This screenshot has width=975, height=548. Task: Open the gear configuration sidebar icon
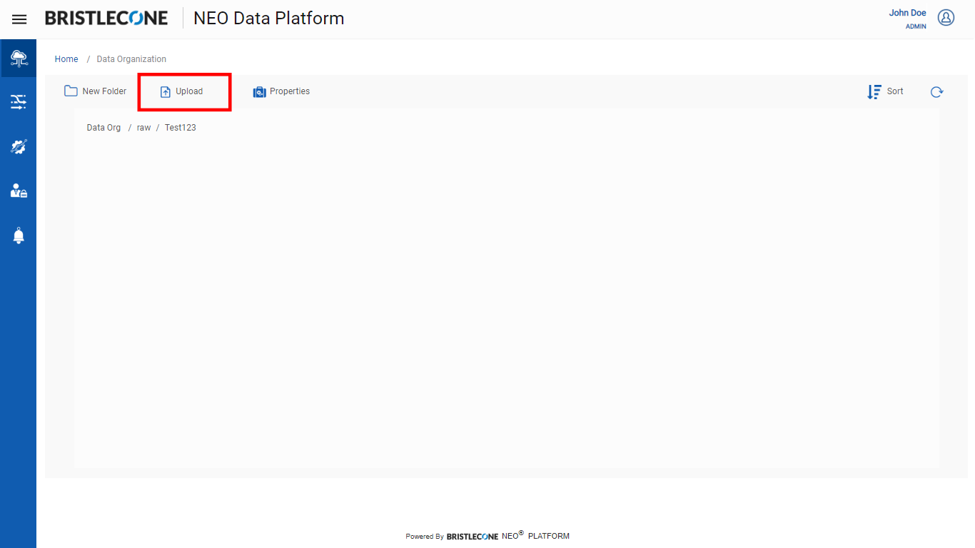tap(18, 147)
